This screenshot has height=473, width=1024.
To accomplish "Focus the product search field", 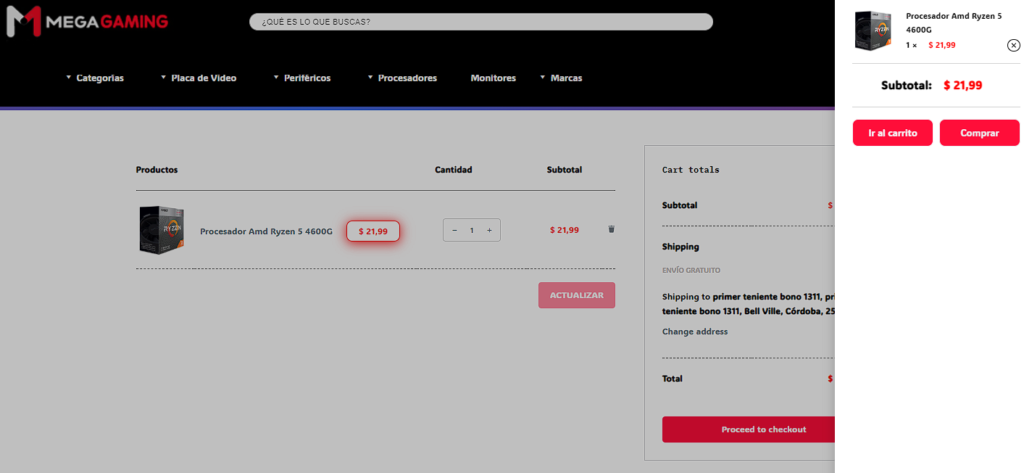I will [x=480, y=22].
